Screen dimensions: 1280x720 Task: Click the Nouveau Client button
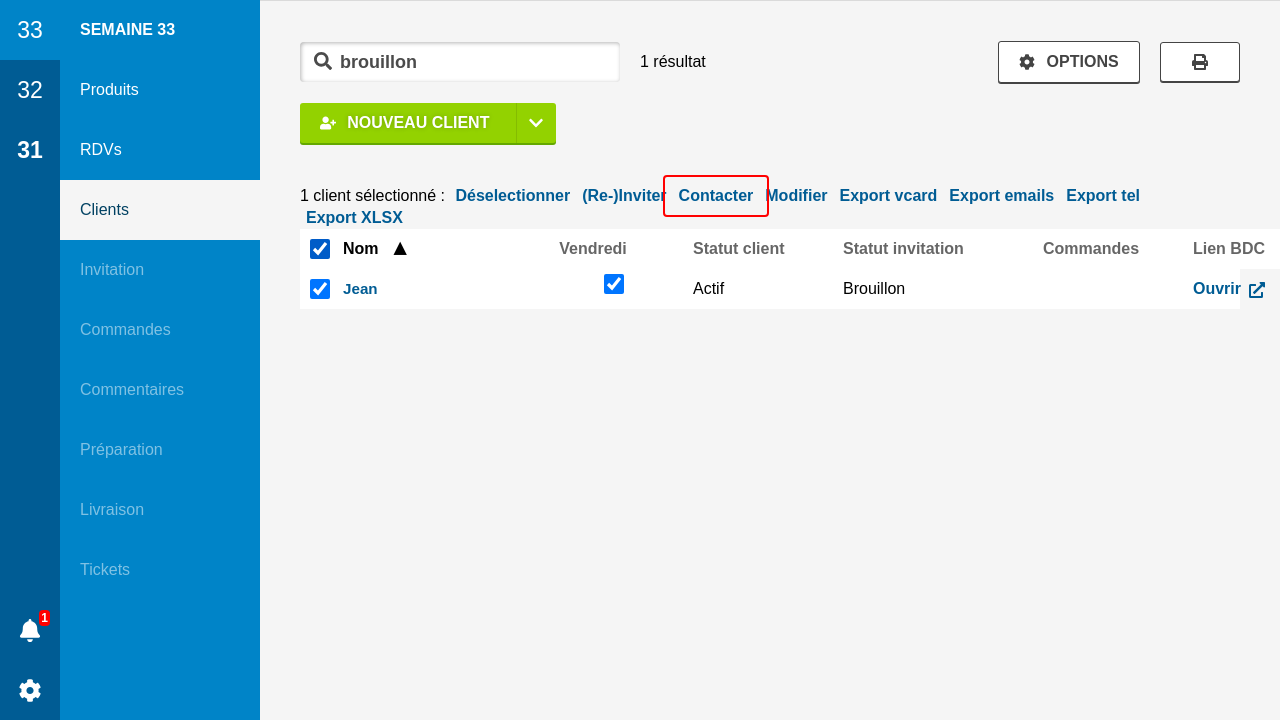pos(408,123)
